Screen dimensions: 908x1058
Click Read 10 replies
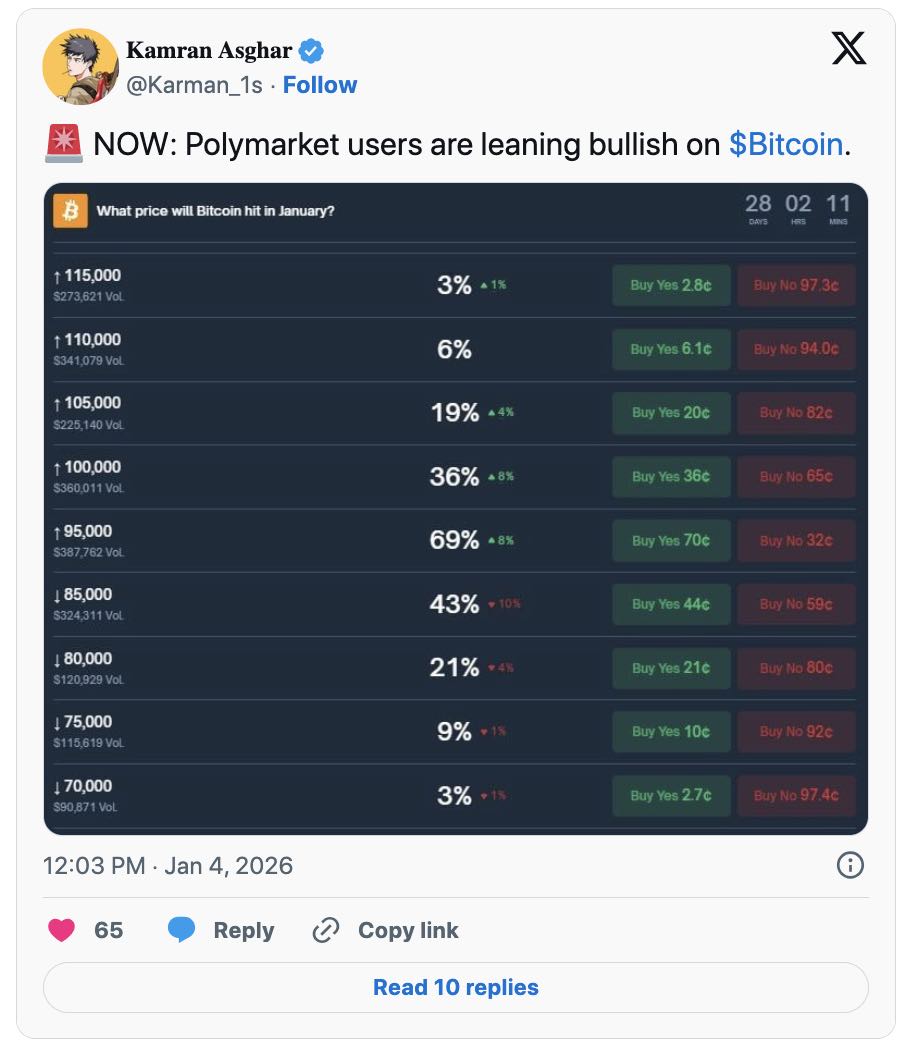tap(455, 987)
